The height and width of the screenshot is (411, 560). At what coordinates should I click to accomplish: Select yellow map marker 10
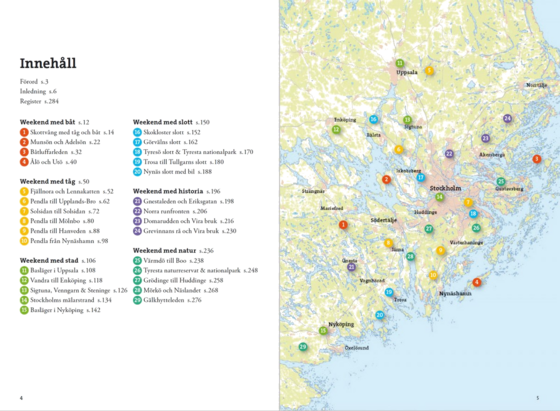[433, 275]
